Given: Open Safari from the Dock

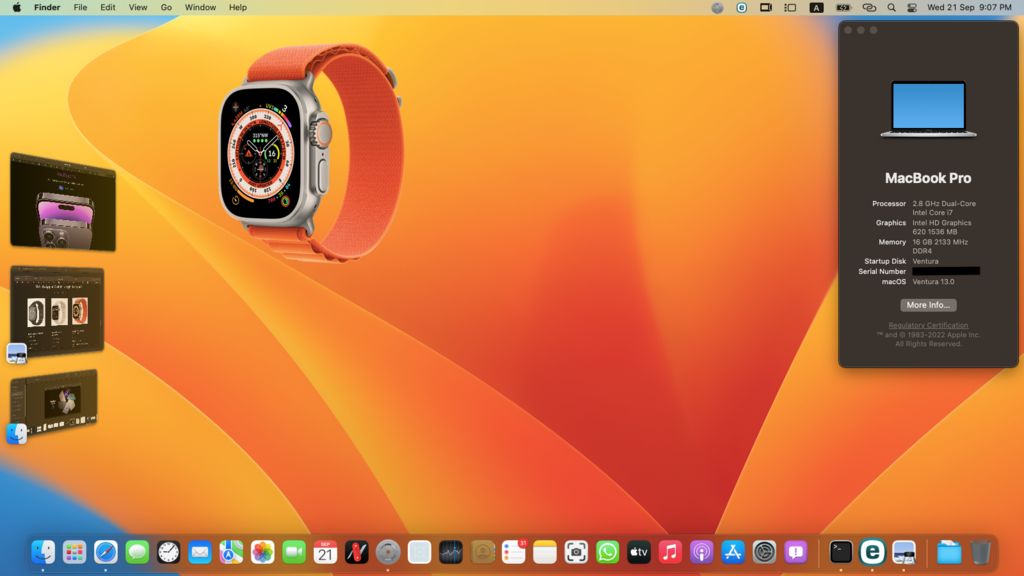Looking at the screenshot, I should point(106,551).
